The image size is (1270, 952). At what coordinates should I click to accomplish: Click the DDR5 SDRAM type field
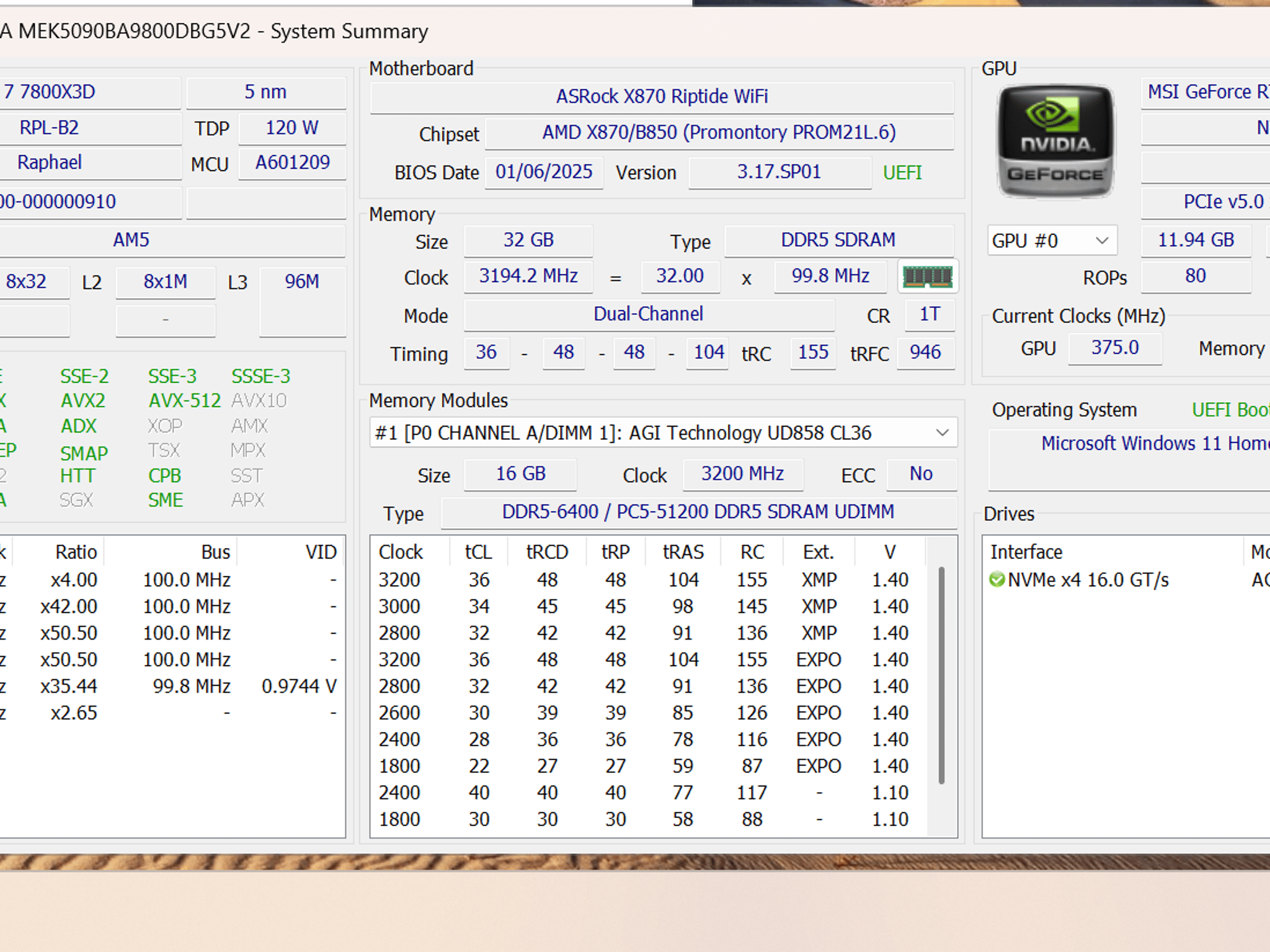click(x=838, y=240)
